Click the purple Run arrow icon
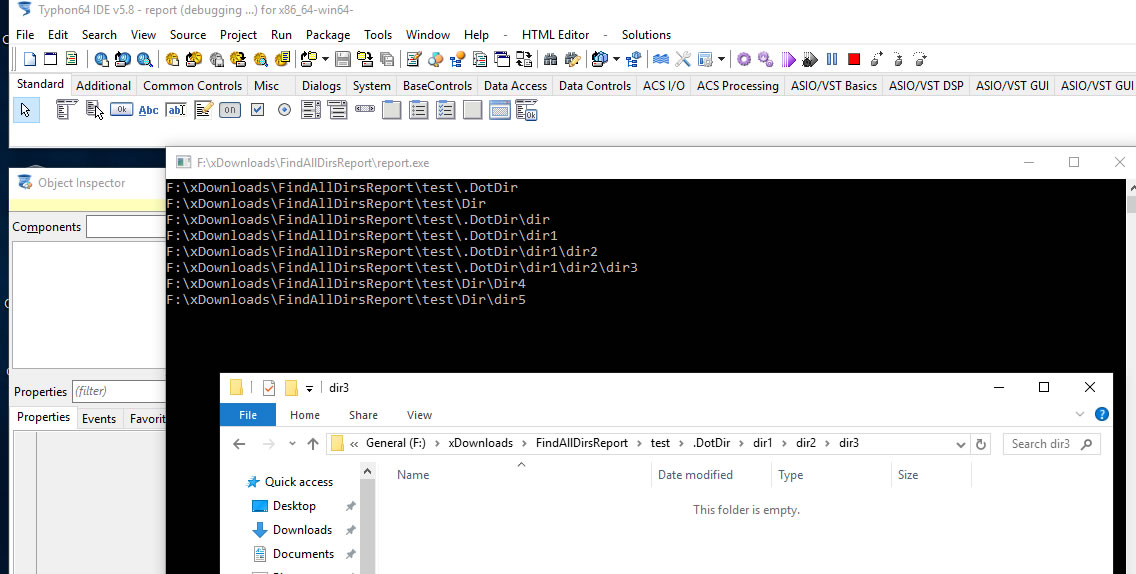This screenshot has height=574, width=1136. coord(788,59)
